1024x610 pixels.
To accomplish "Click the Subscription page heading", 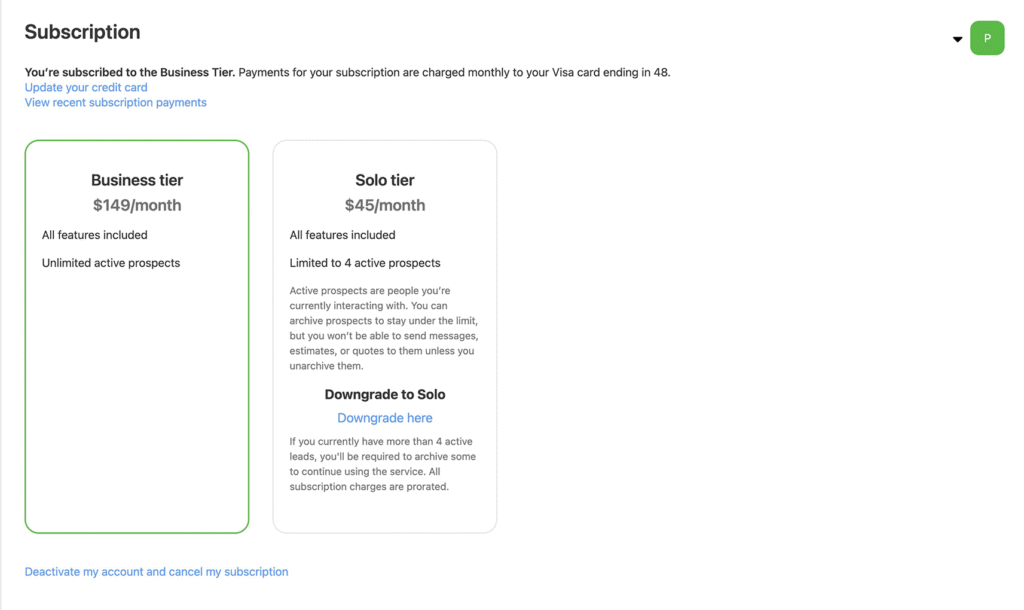I will (x=82, y=32).
